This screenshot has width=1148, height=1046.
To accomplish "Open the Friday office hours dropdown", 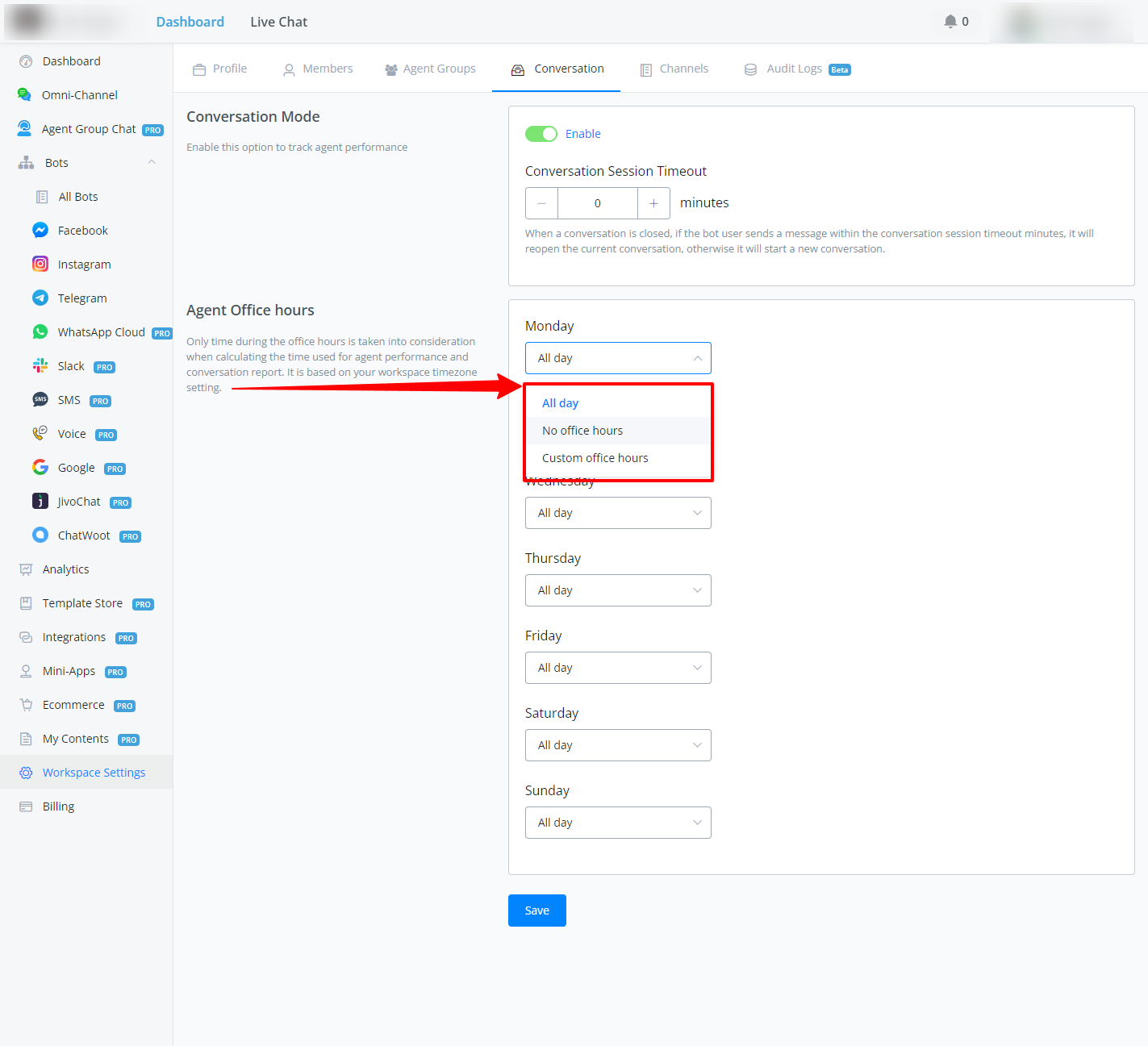I will pyautogui.click(x=618, y=668).
